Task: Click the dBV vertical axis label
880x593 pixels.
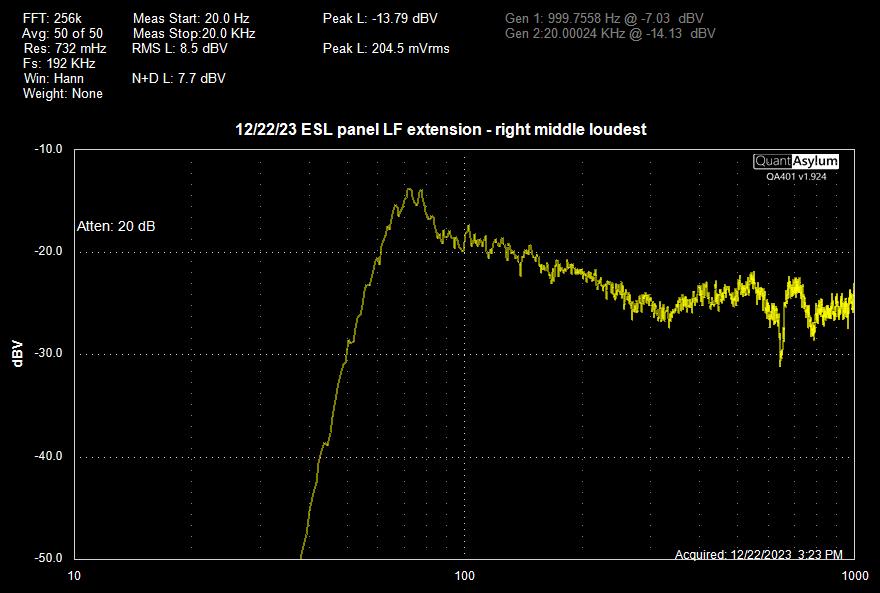Action: point(18,353)
